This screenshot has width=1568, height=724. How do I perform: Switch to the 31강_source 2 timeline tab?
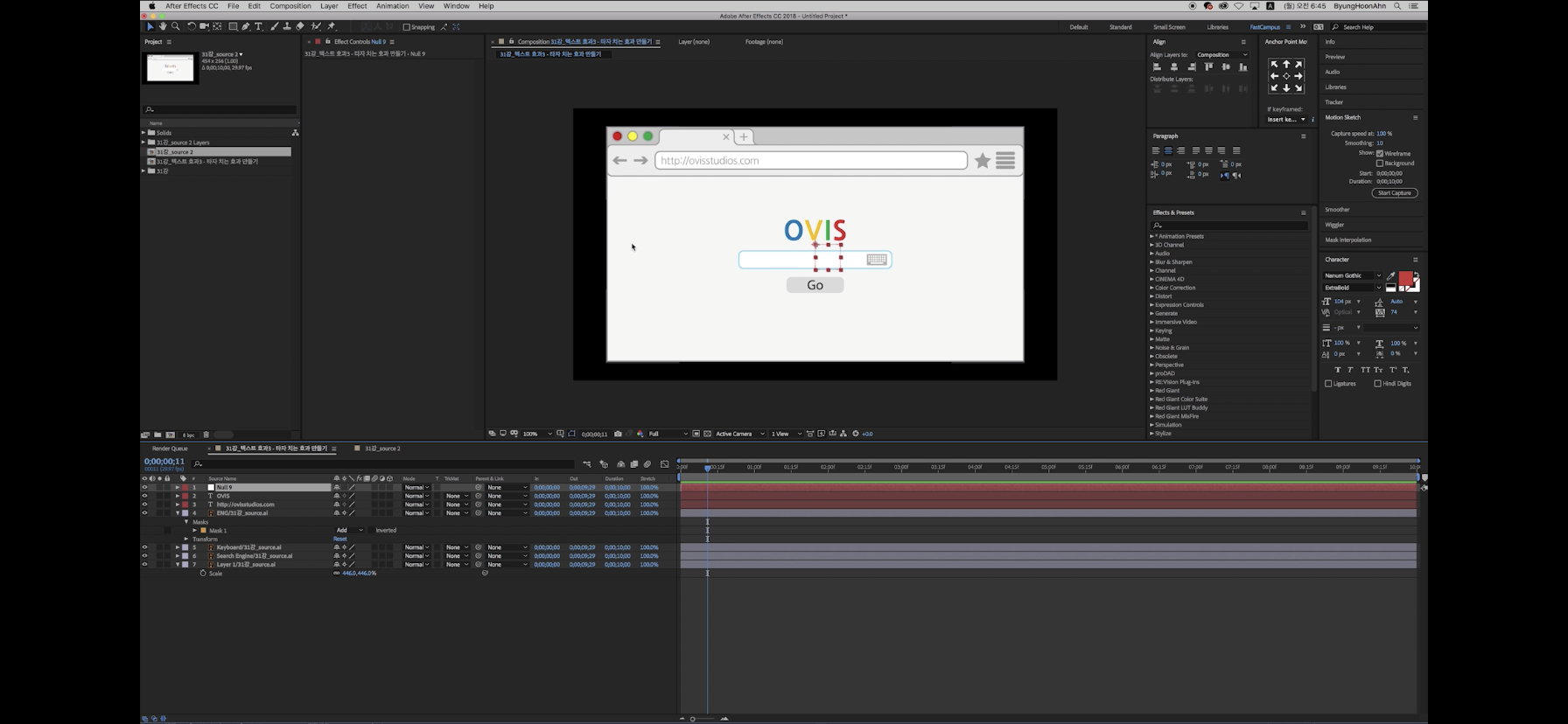click(382, 449)
